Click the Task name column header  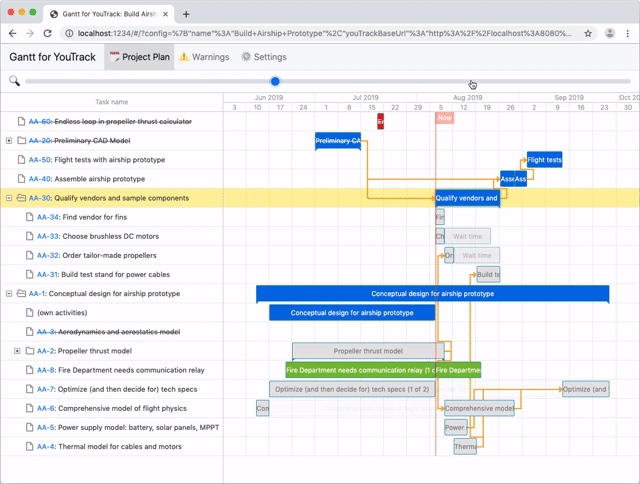pos(111,102)
